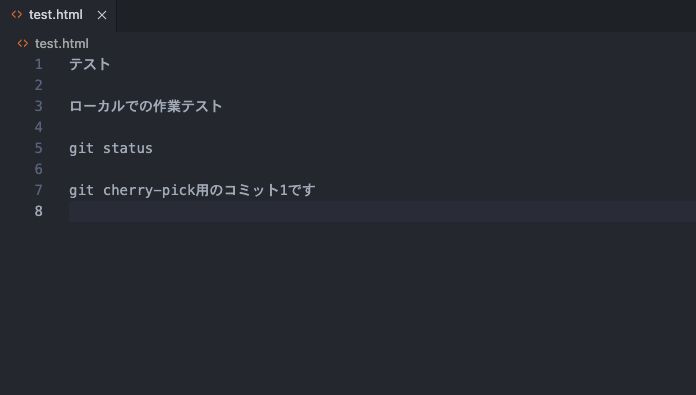Screen dimensions: 696x395
Task: Select the test.html tab
Action: 58,16
